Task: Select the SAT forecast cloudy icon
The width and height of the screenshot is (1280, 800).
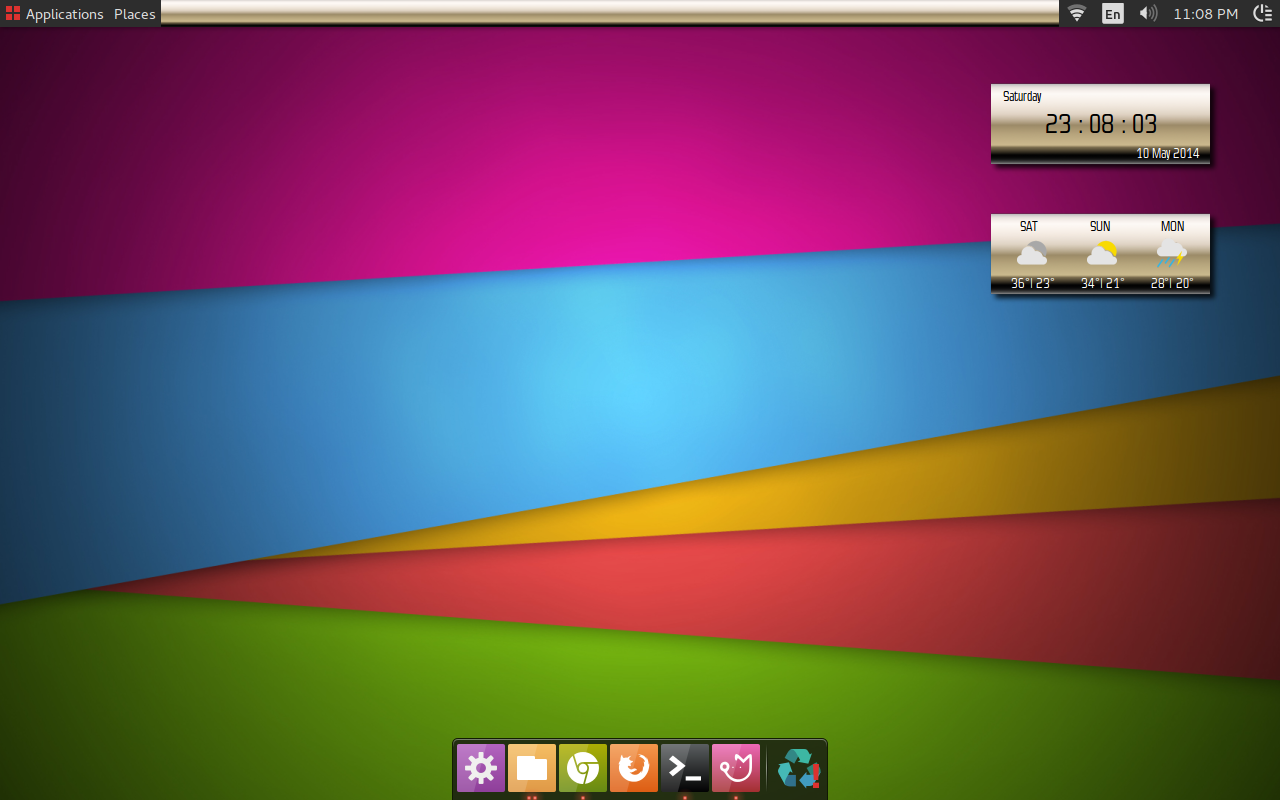Action: pyautogui.click(x=1031, y=254)
